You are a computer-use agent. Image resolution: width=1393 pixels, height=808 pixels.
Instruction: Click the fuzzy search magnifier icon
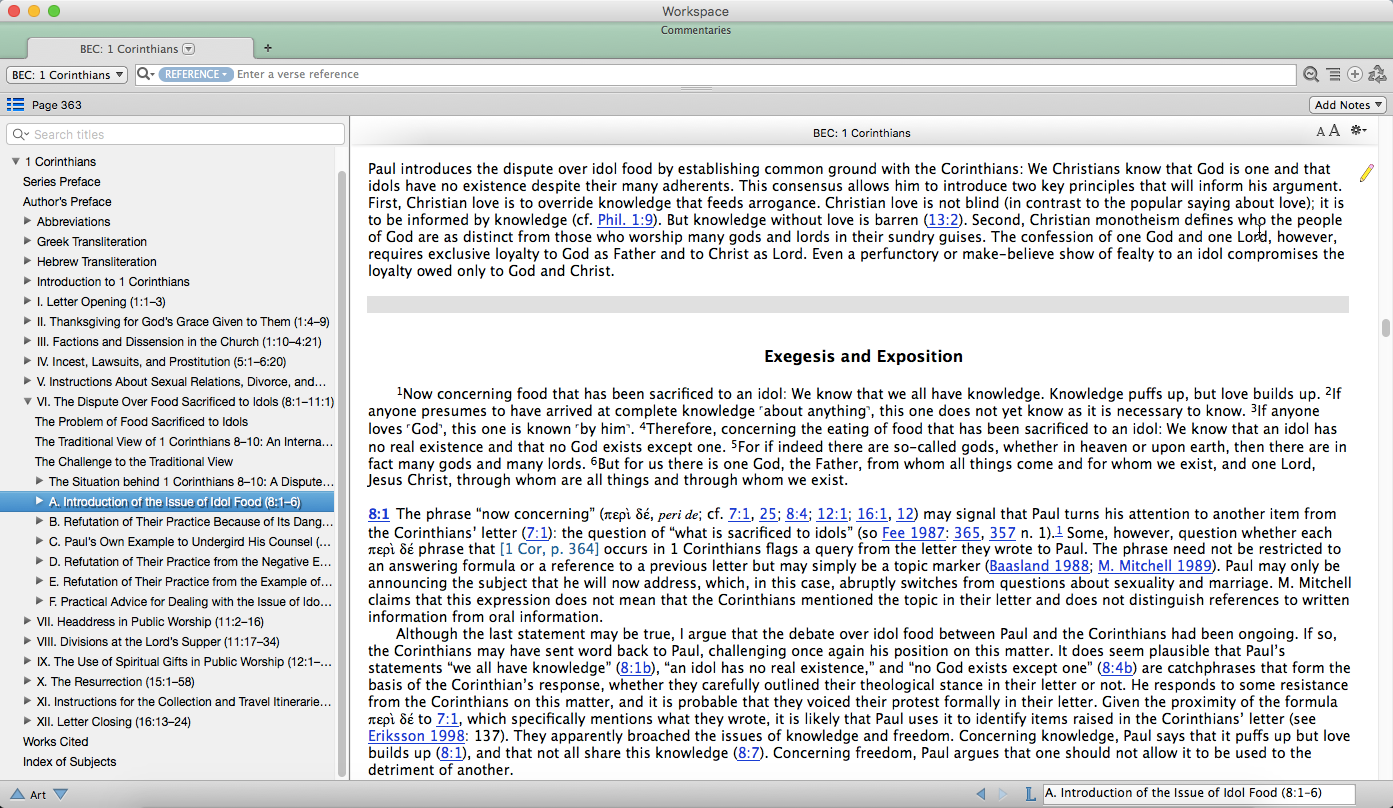point(1311,74)
